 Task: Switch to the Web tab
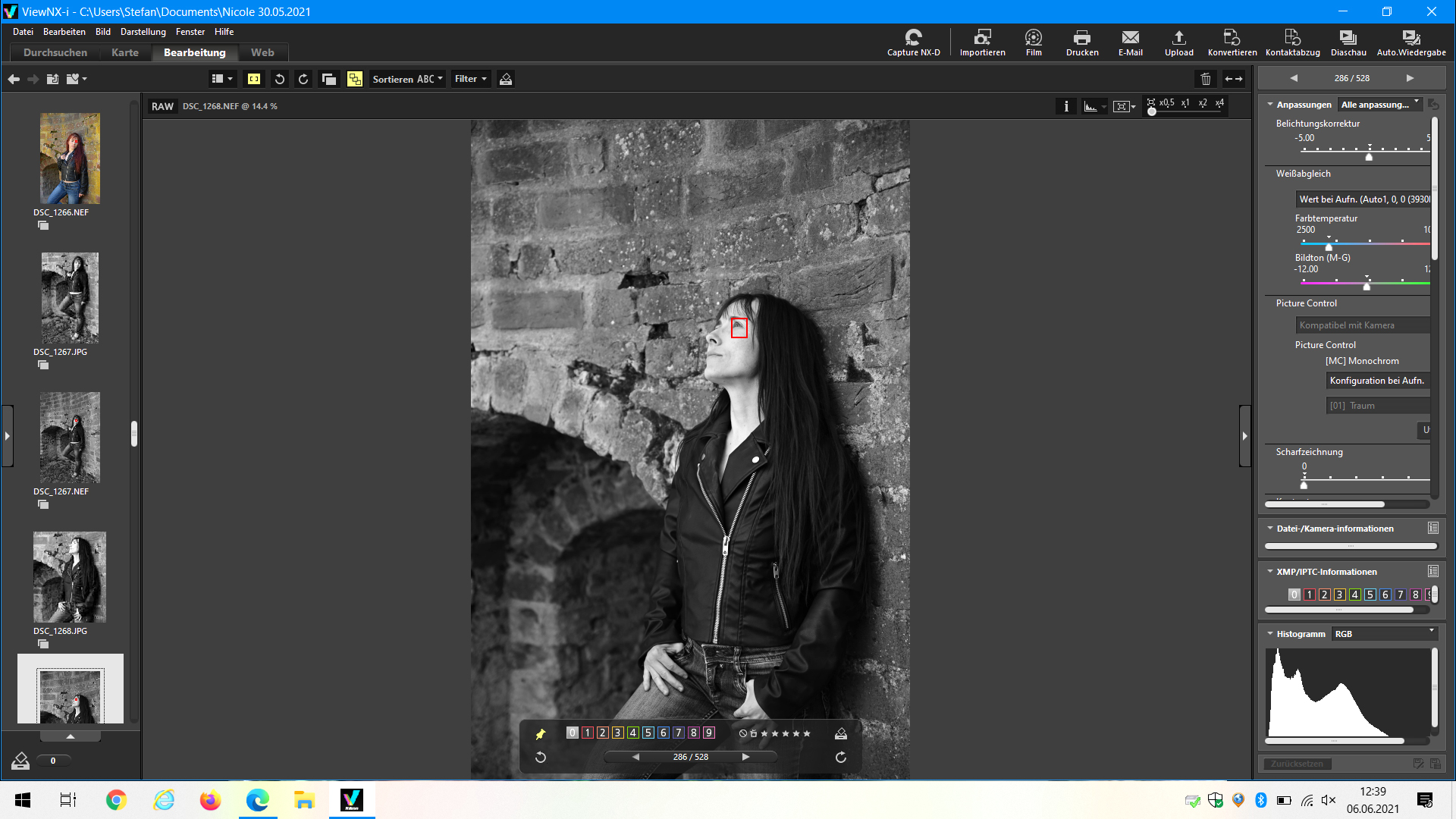click(x=262, y=52)
